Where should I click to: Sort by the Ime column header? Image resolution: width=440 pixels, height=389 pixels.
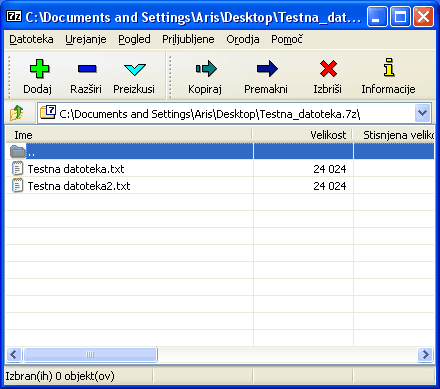(x=129, y=135)
